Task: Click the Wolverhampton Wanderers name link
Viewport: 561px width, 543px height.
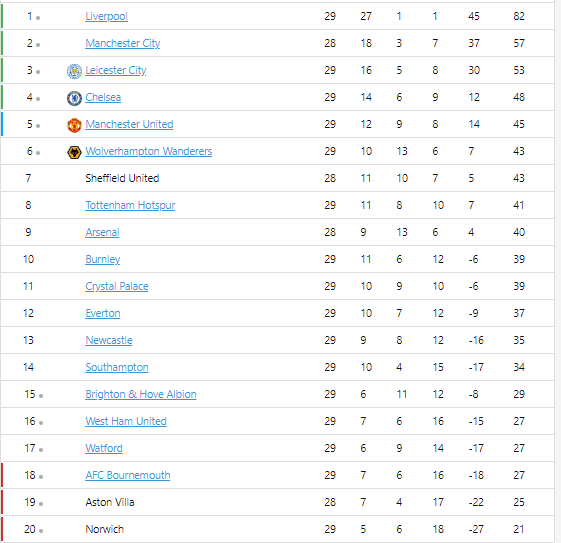Action: 148,151
